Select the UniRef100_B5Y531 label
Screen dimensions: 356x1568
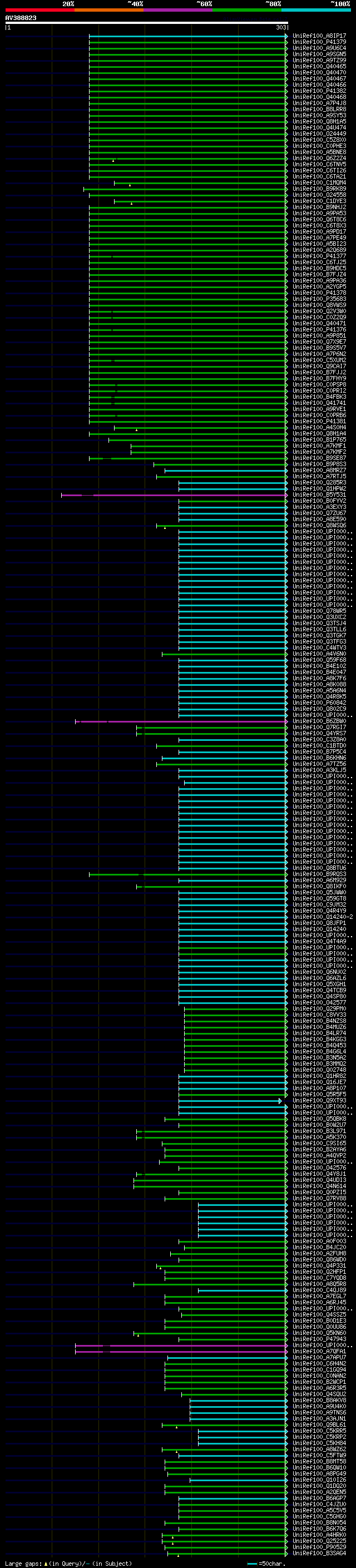pos(319,495)
